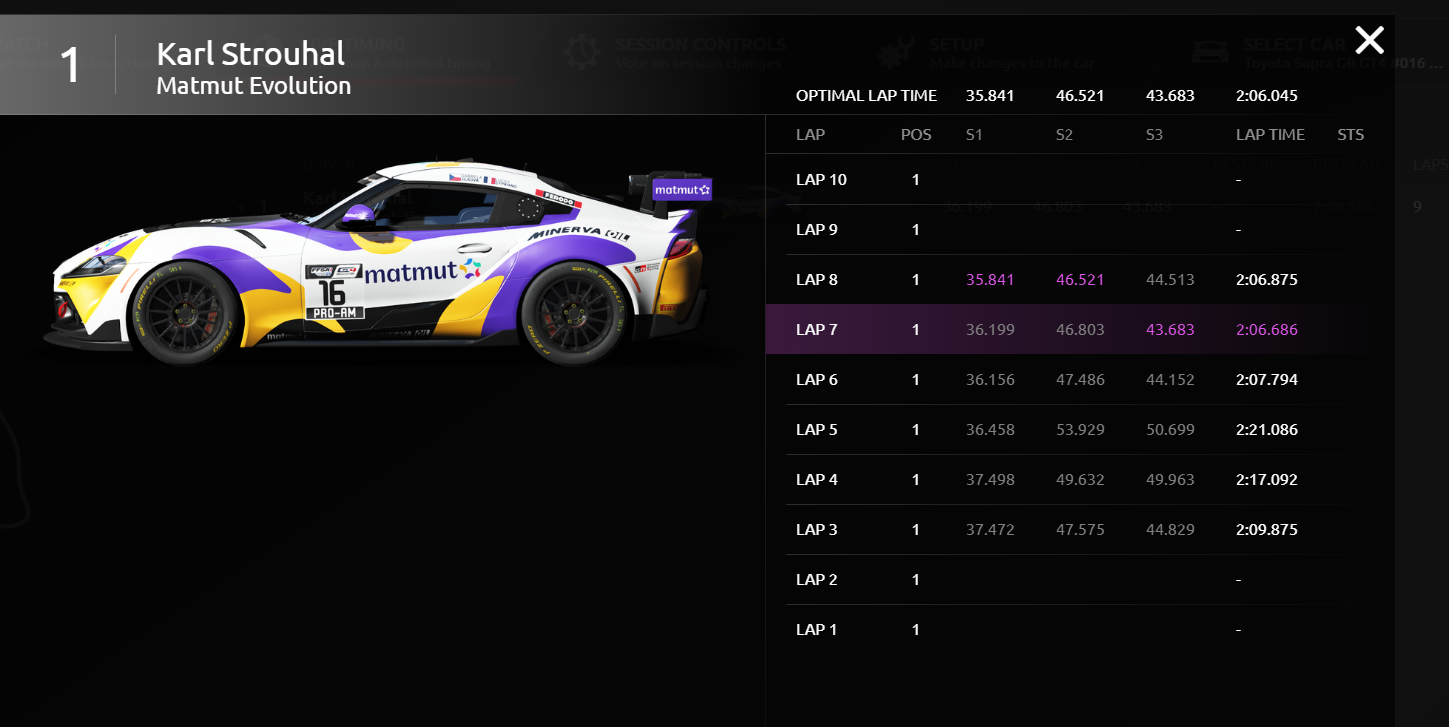Click lap 8 time 2:06.875

click(x=1267, y=280)
